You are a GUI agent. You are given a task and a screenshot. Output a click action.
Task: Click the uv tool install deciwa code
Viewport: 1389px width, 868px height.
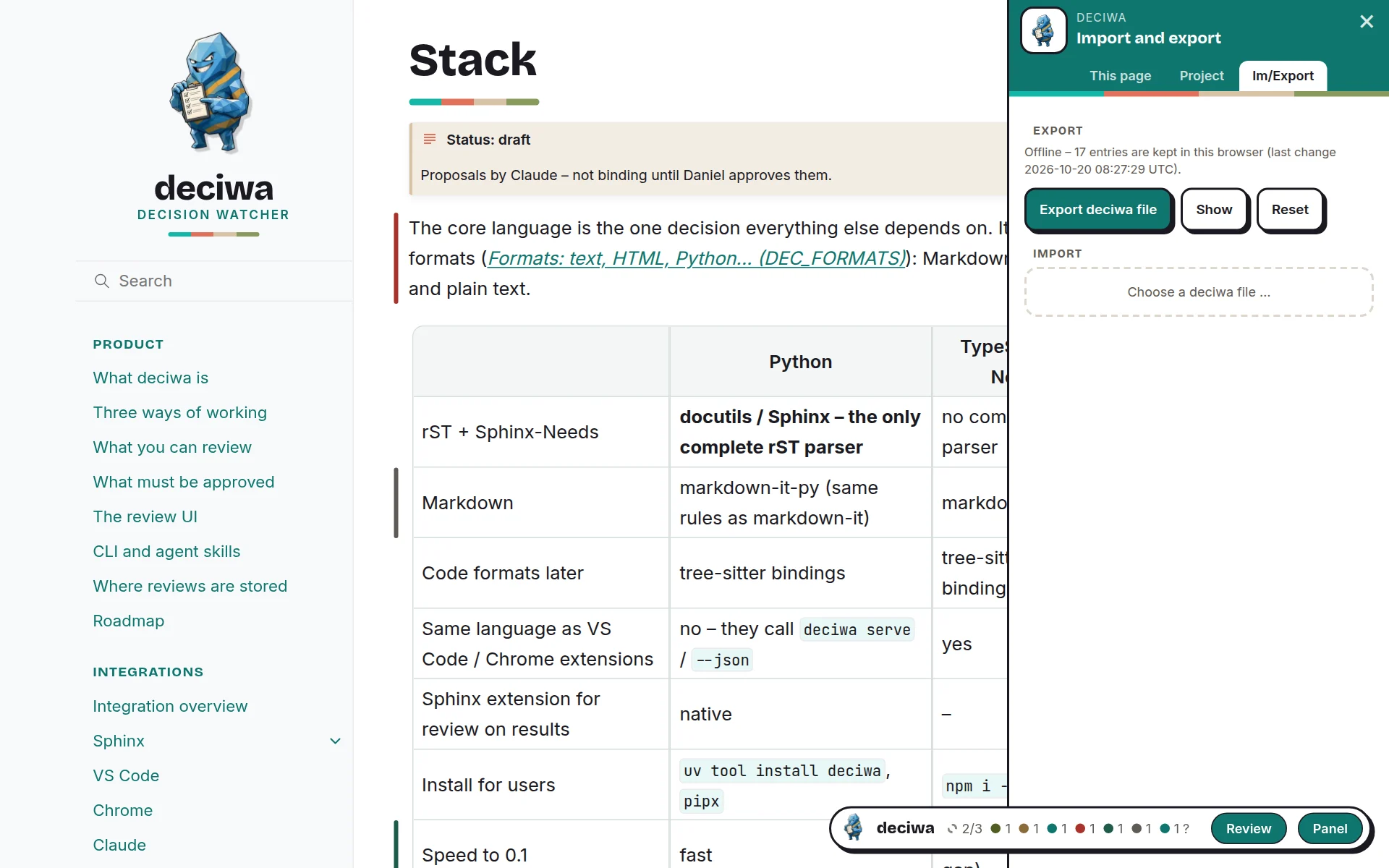point(782,771)
